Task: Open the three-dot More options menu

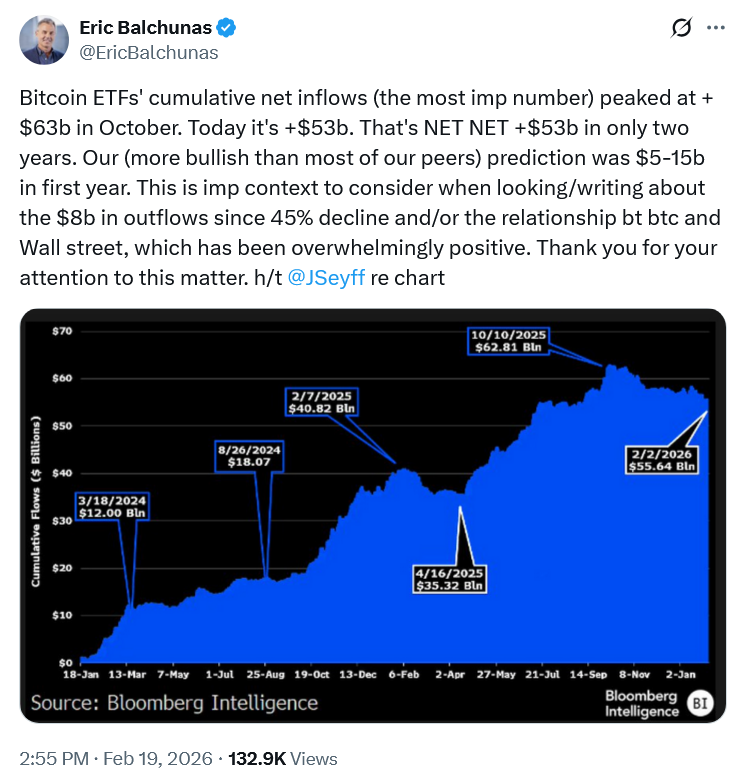Action: click(715, 29)
